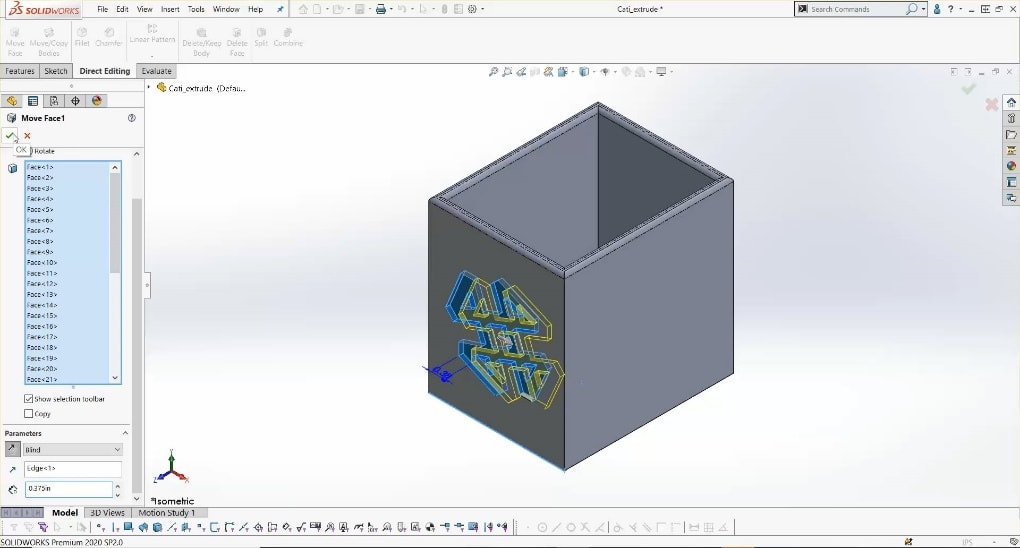Open the Blind end condition dropdown
This screenshot has height=548, width=1020.
pos(73,450)
